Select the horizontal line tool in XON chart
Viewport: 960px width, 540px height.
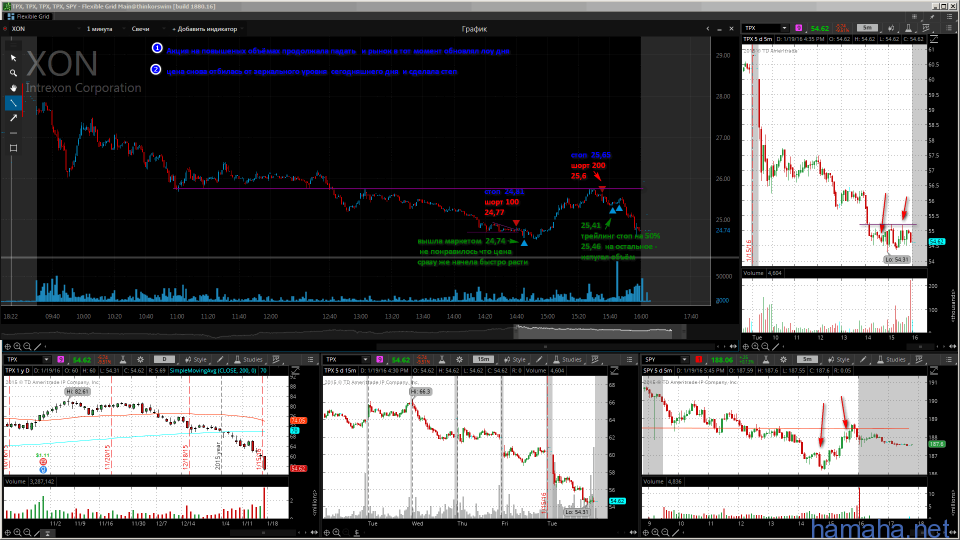tap(13, 133)
